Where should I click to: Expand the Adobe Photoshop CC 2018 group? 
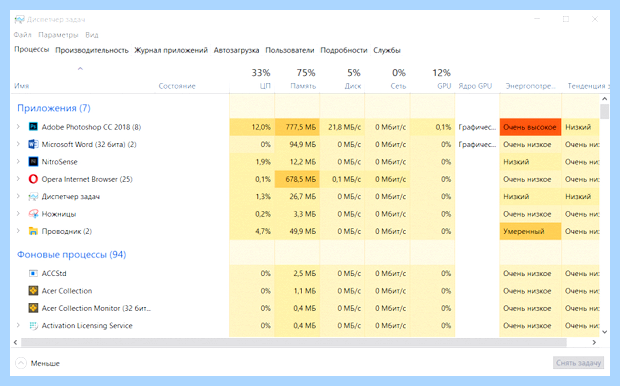(18, 127)
